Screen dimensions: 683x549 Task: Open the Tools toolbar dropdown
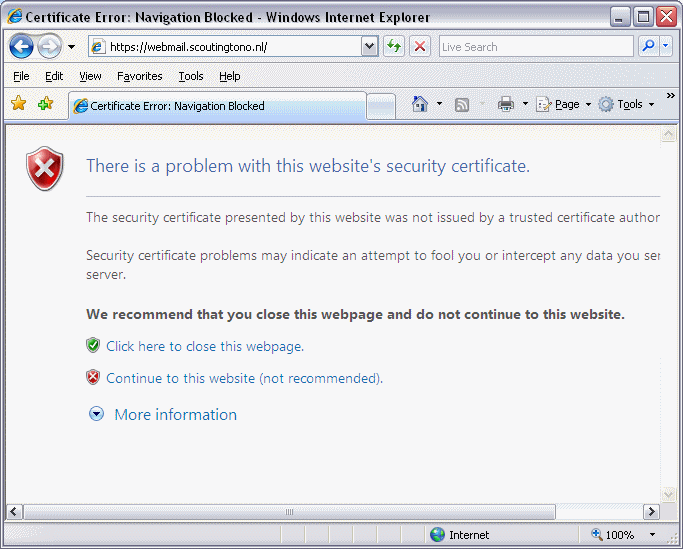coord(629,104)
